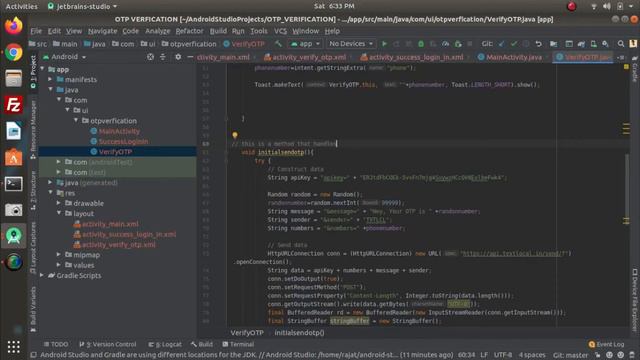Click the locate-opened-file target icon in Project panel
Image resolution: width=640 pixels, height=360 pixels.
click(150, 57)
